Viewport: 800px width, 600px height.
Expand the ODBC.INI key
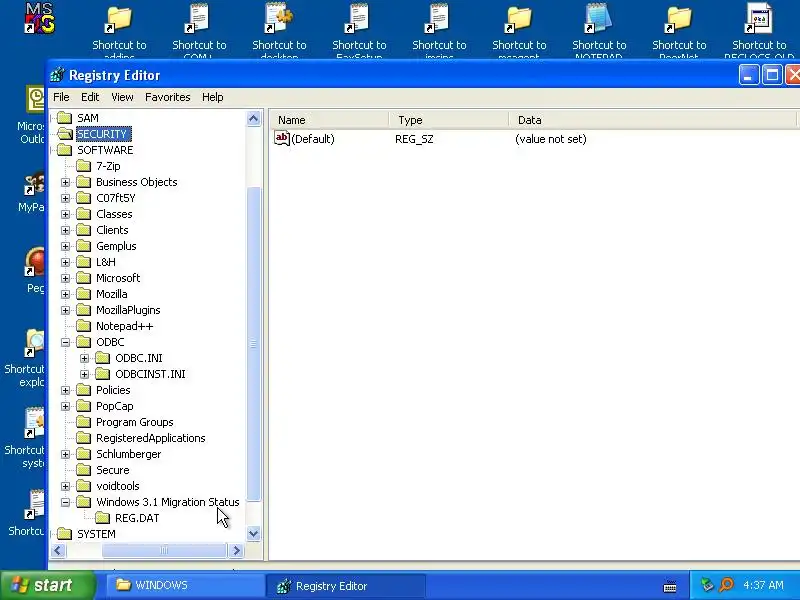pyautogui.click(x=85, y=358)
